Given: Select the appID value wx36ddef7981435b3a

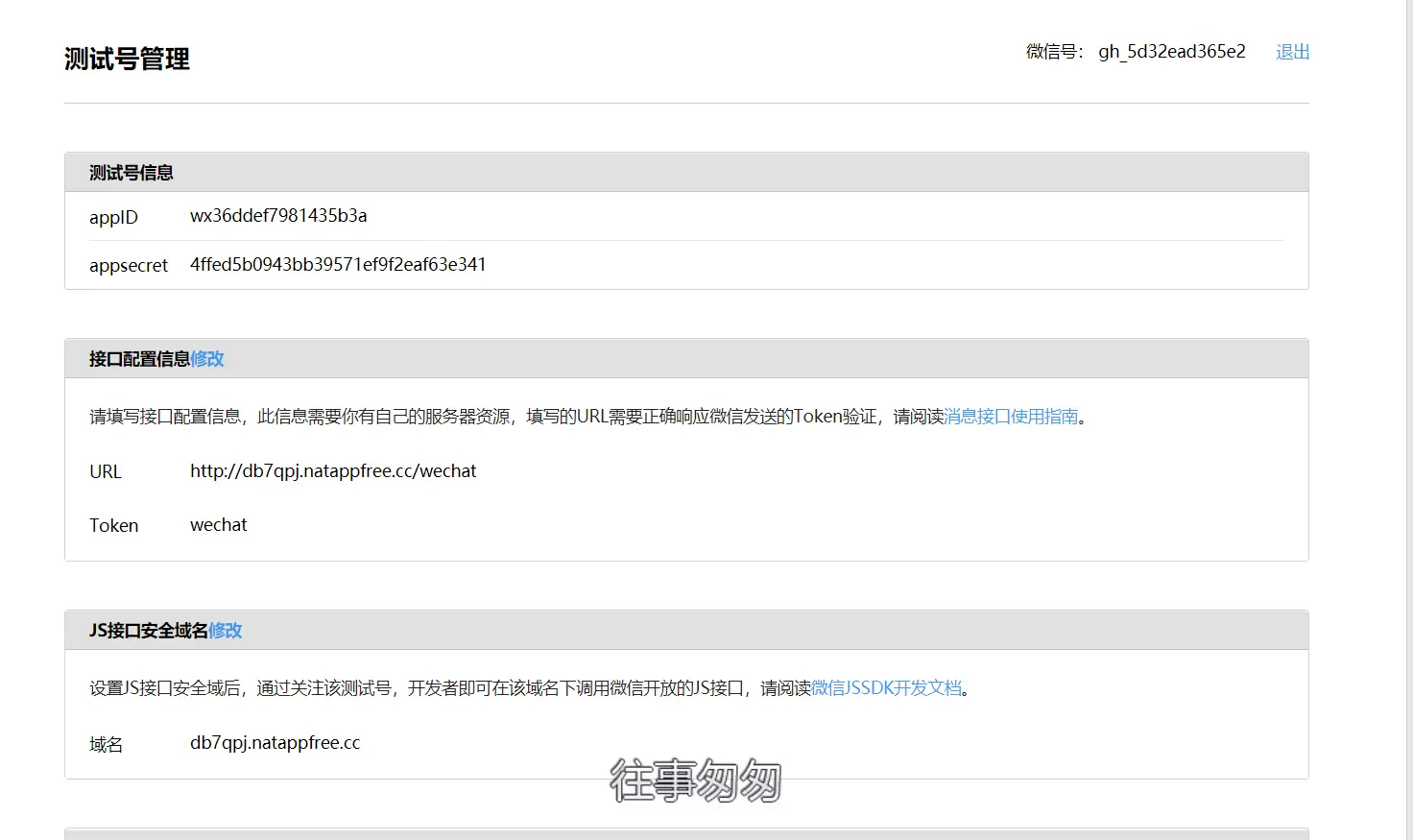Looking at the screenshot, I should coord(278,216).
